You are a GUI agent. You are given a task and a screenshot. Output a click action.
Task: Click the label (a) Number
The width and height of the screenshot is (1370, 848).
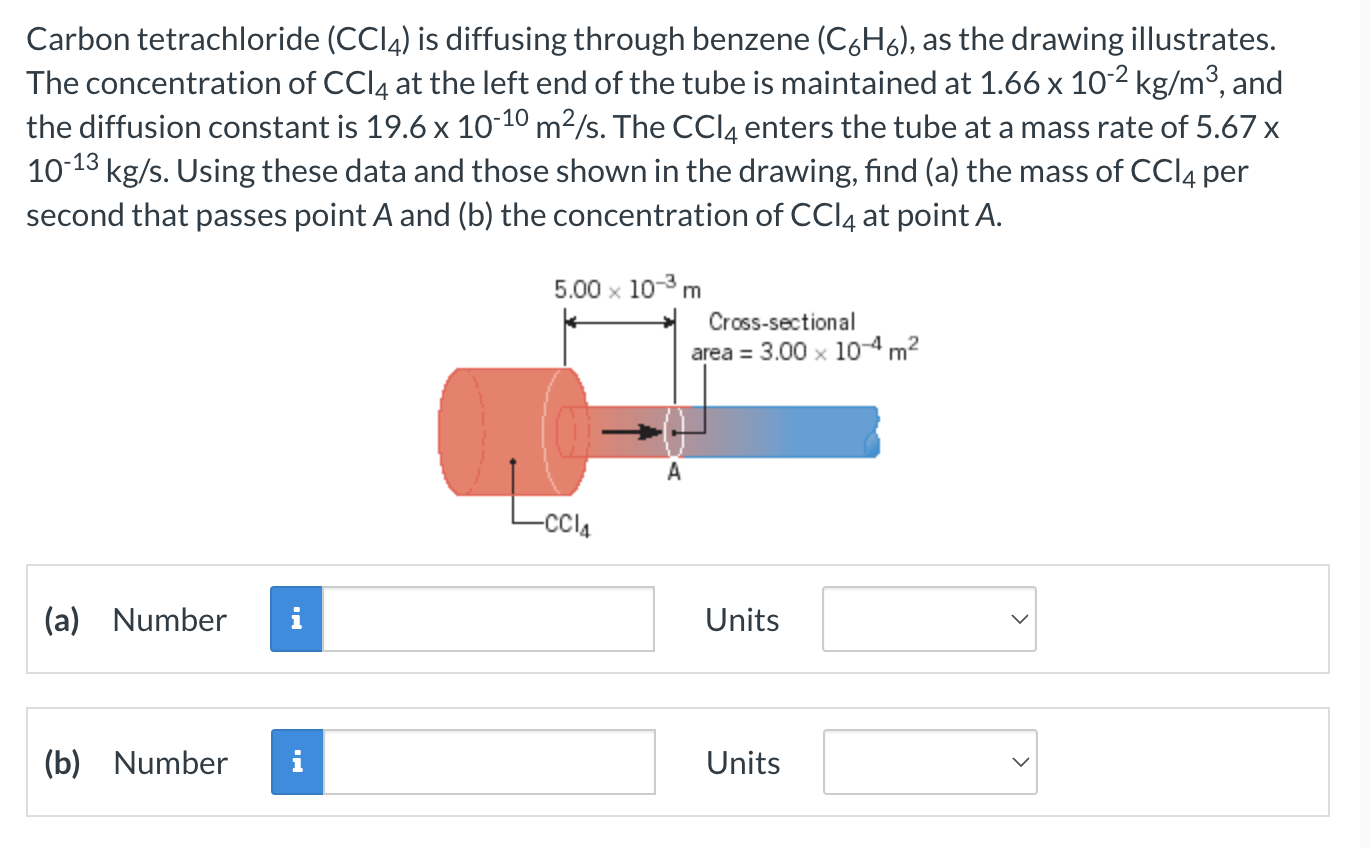click(x=135, y=619)
